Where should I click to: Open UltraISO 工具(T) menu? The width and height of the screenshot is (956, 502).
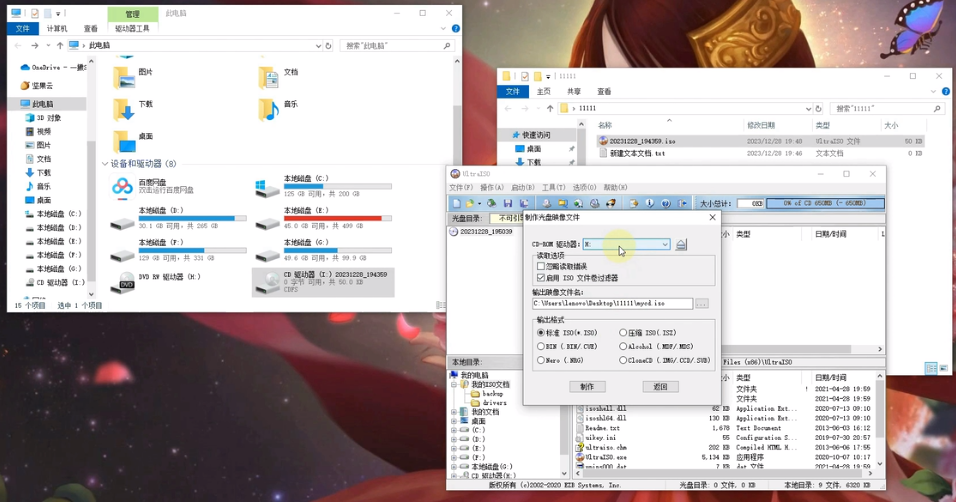[554, 188]
